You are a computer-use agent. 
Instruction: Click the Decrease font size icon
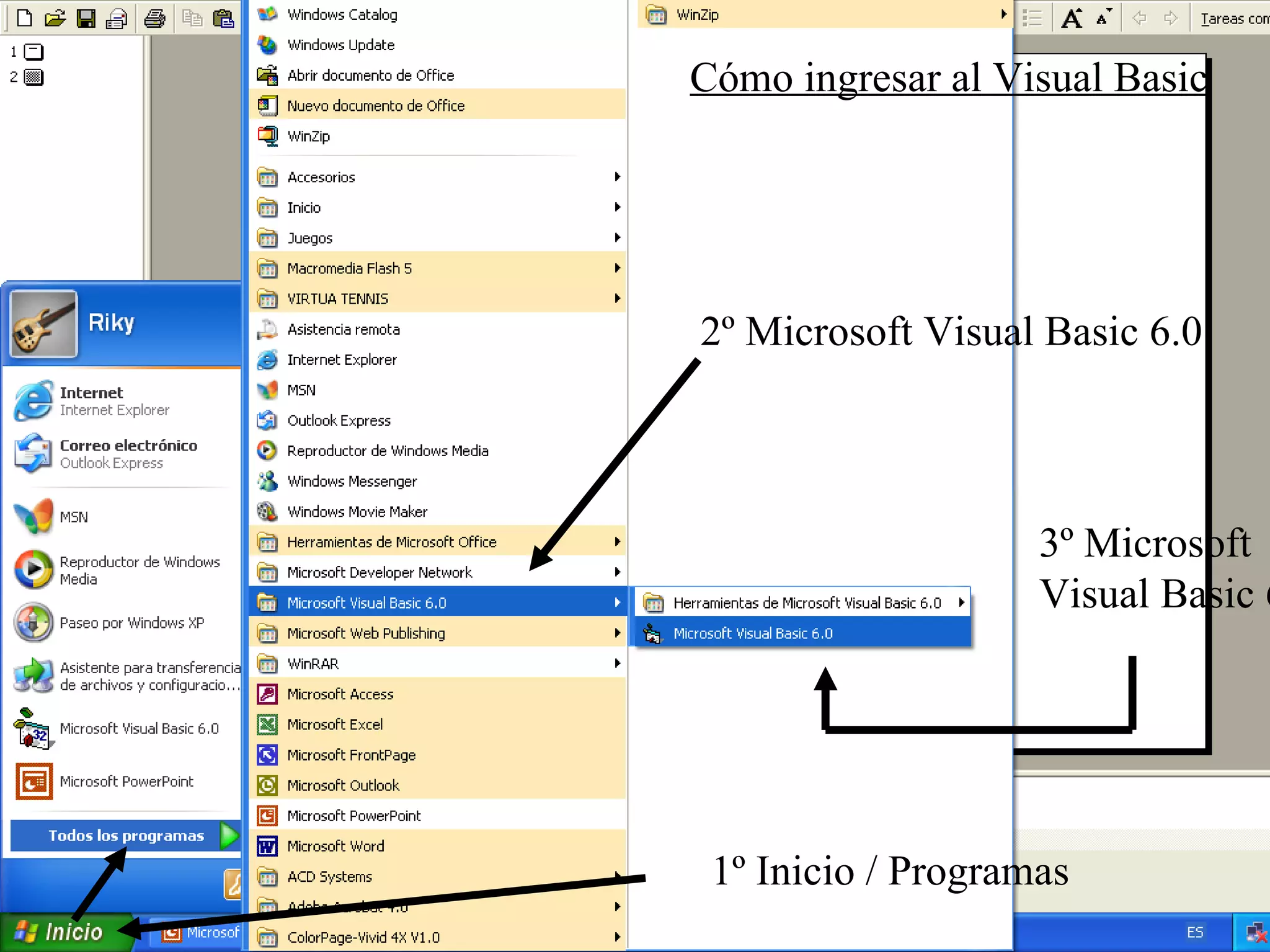pyautogui.click(x=1104, y=18)
